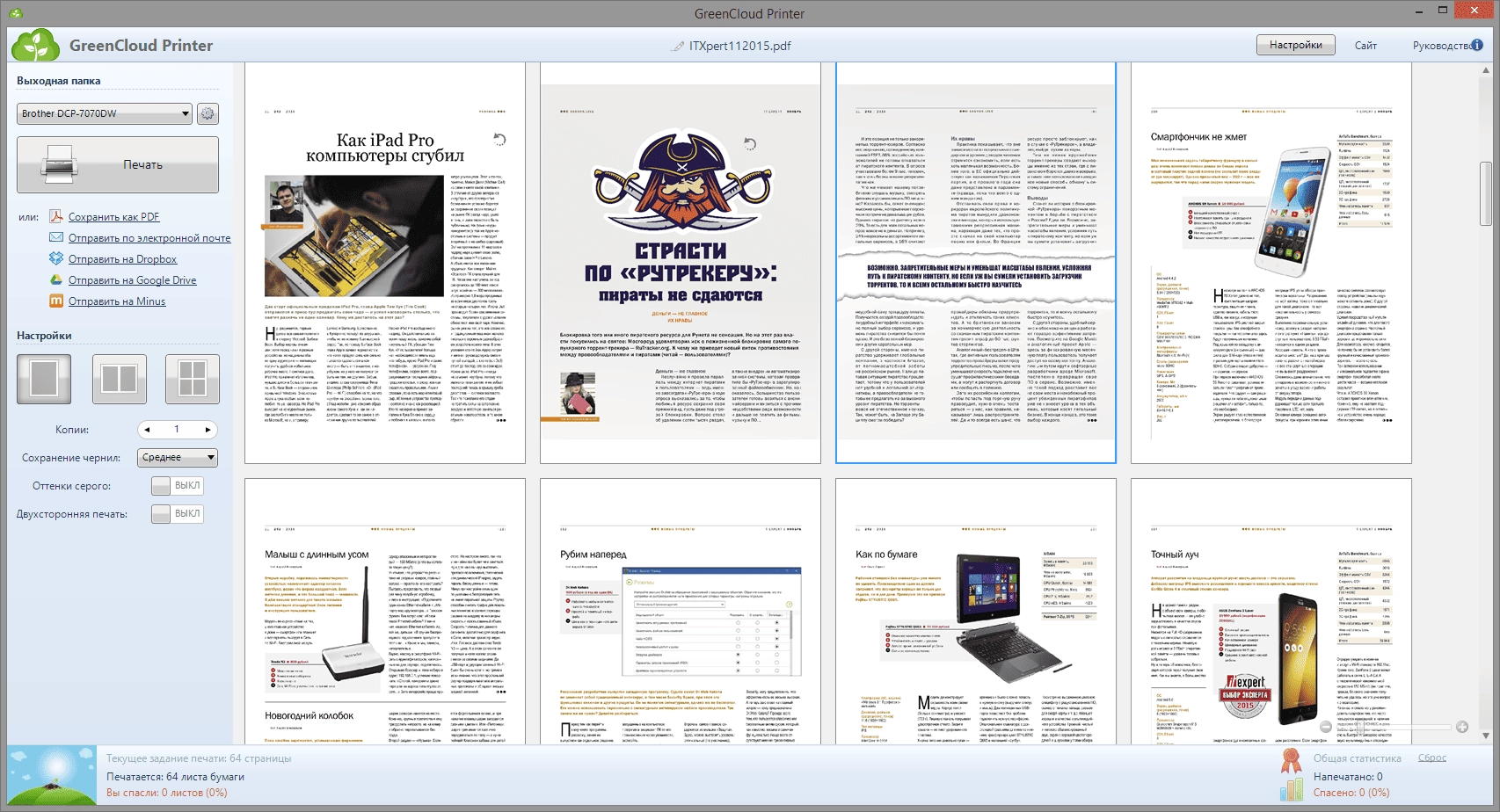Viewport: 1500px width, 812px height.
Task: Select the Как по бумаге page thumbnail
Action: (976, 612)
